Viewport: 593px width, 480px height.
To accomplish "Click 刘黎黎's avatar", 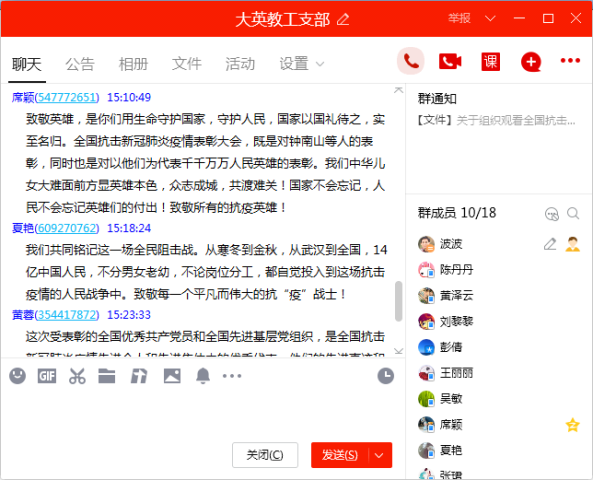I will click(426, 321).
